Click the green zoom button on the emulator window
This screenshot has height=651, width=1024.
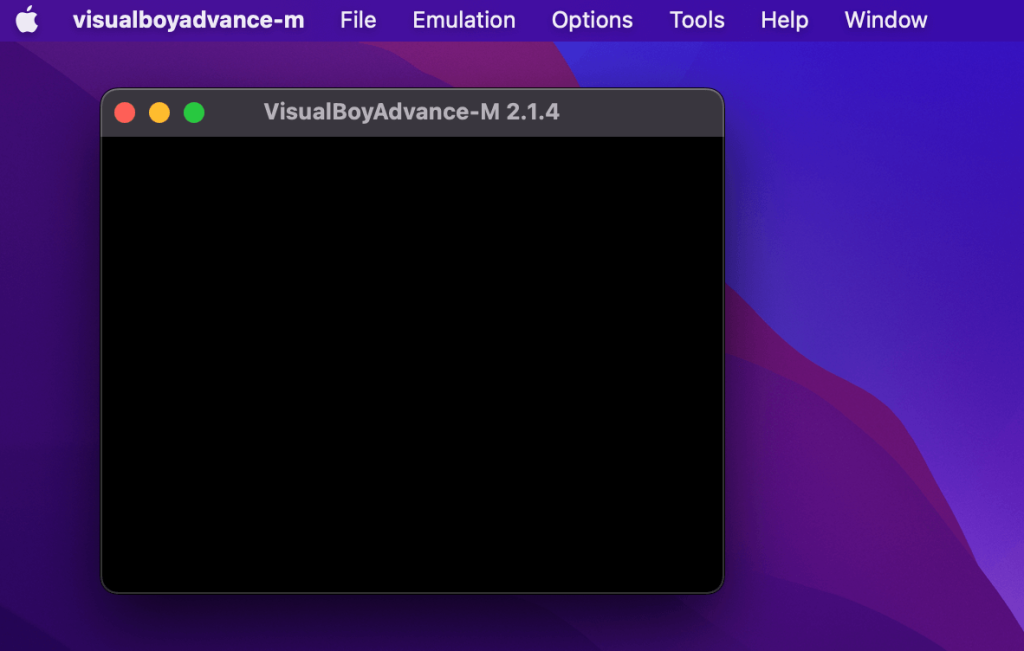194,113
